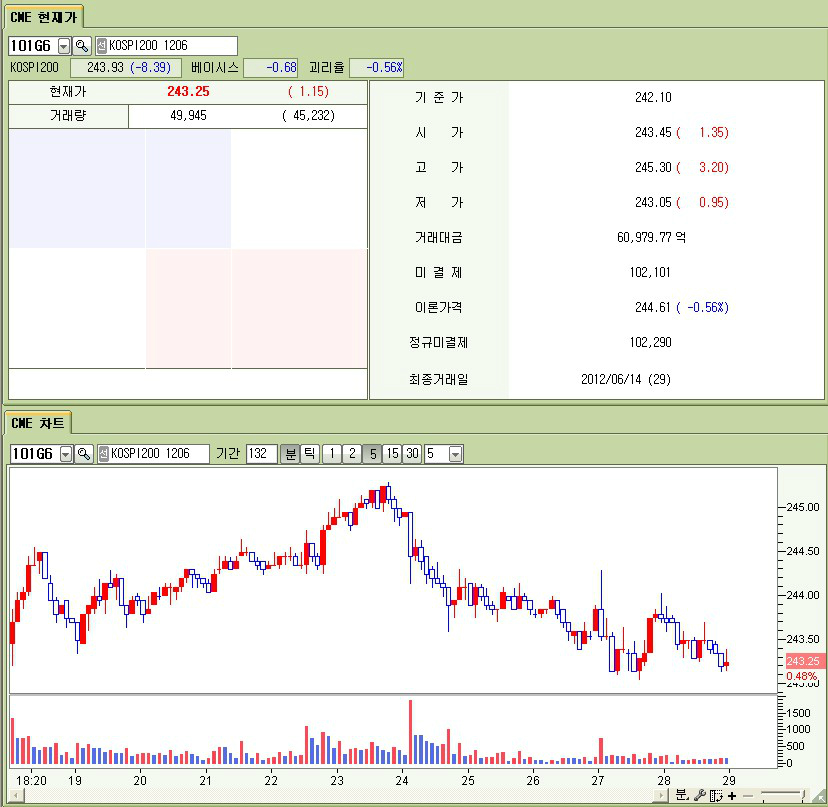This screenshot has height=807, width=828.
Task: Click the search icon in CME 현재가 panel
Action: 82,46
